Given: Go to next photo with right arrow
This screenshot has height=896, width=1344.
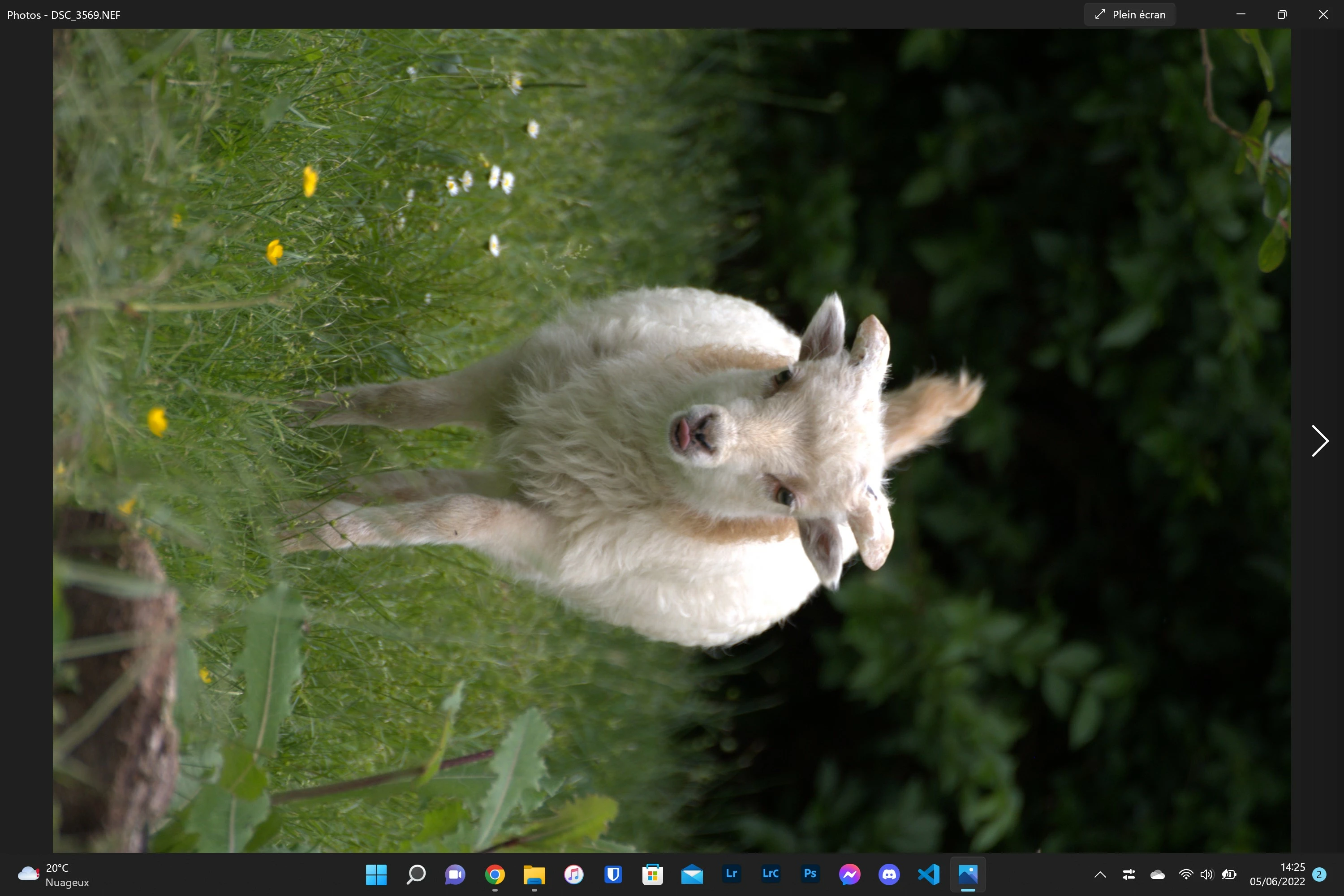Looking at the screenshot, I should pyautogui.click(x=1319, y=440).
